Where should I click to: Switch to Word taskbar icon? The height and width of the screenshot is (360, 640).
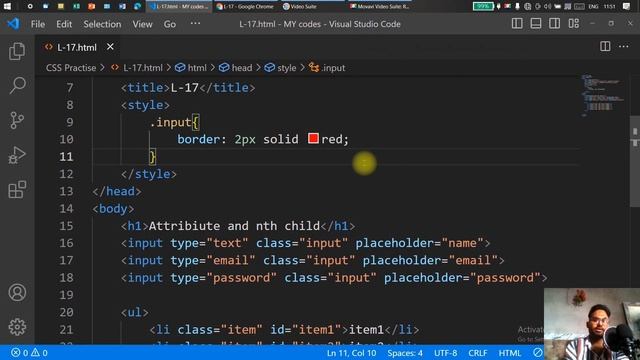click(122, 6)
